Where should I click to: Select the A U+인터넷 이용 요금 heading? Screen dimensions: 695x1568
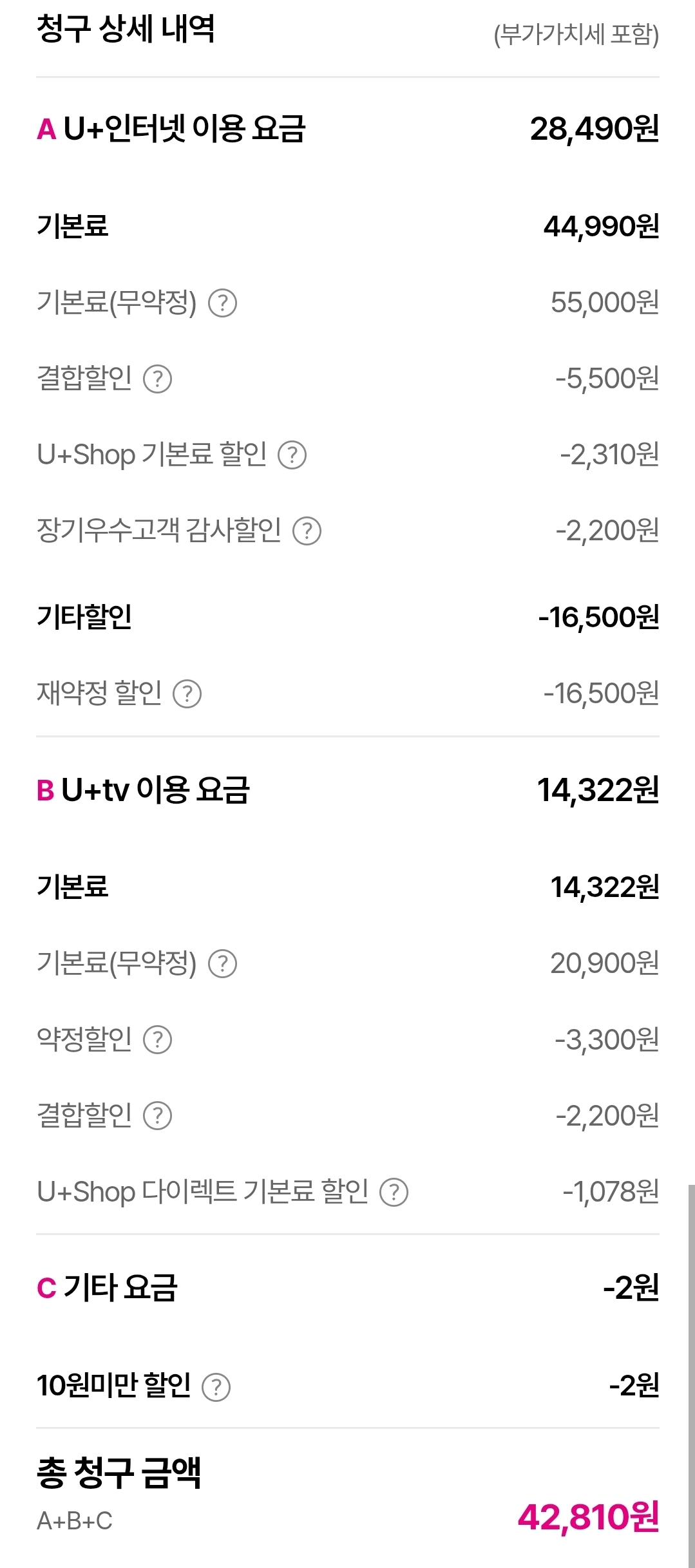point(171,129)
